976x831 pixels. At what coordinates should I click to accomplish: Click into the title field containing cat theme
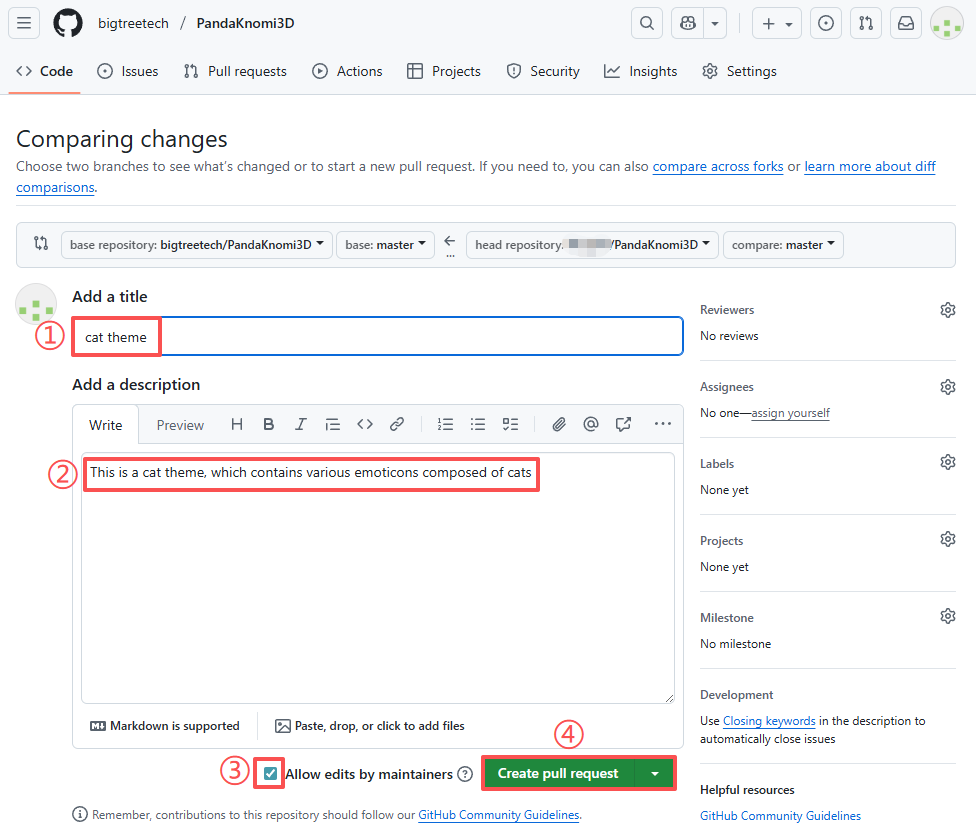[400, 337]
